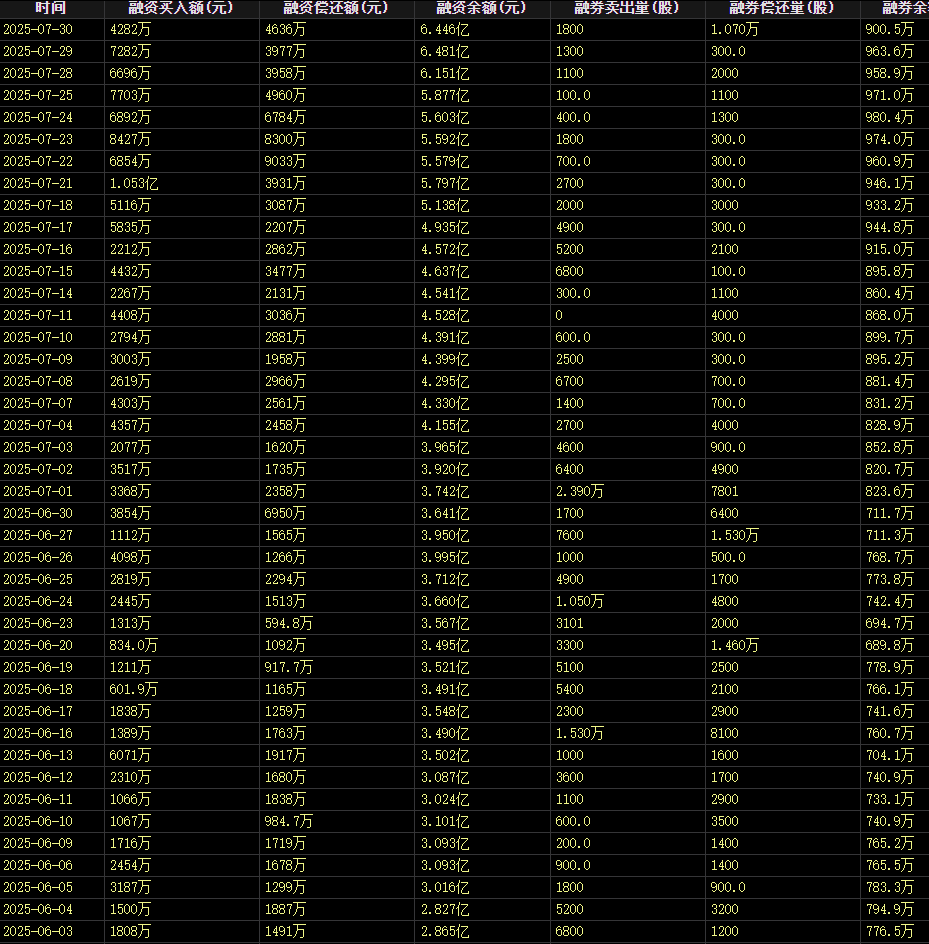Screen dimensions: 929x944
Task: Click the 6.481亿 balance cell
Action: (x=444, y=52)
